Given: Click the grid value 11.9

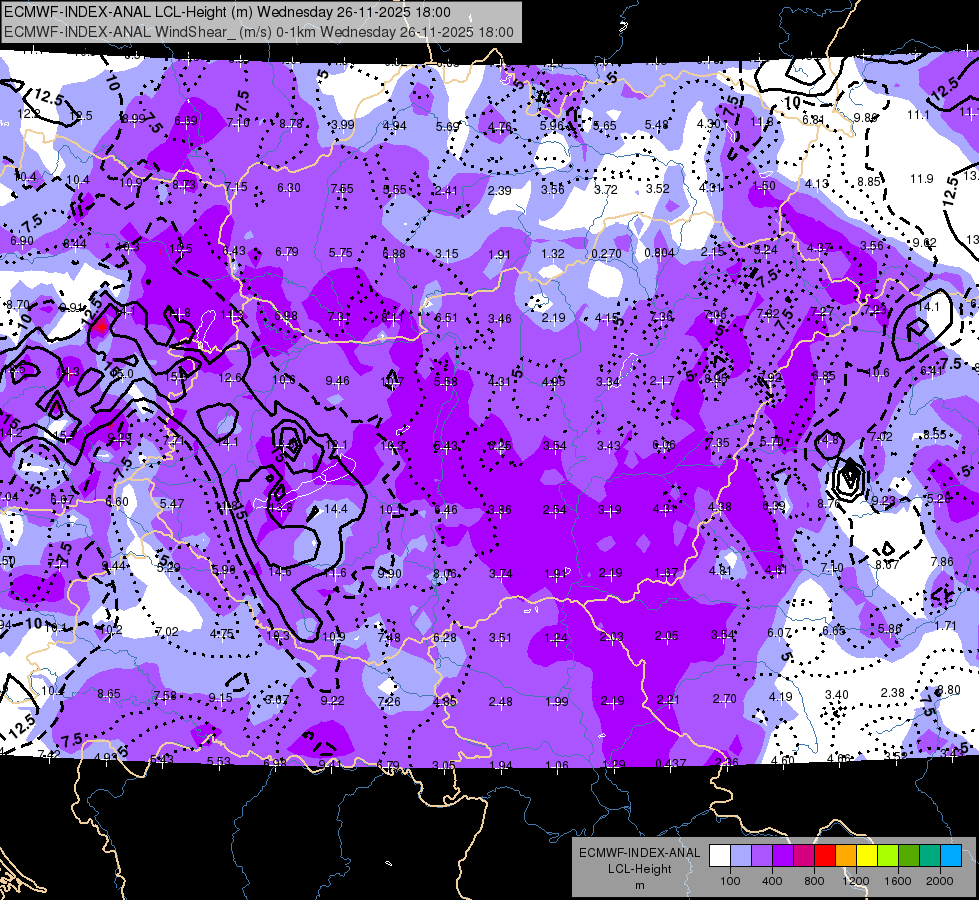Looking at the screenshot, I should (922, 179).
